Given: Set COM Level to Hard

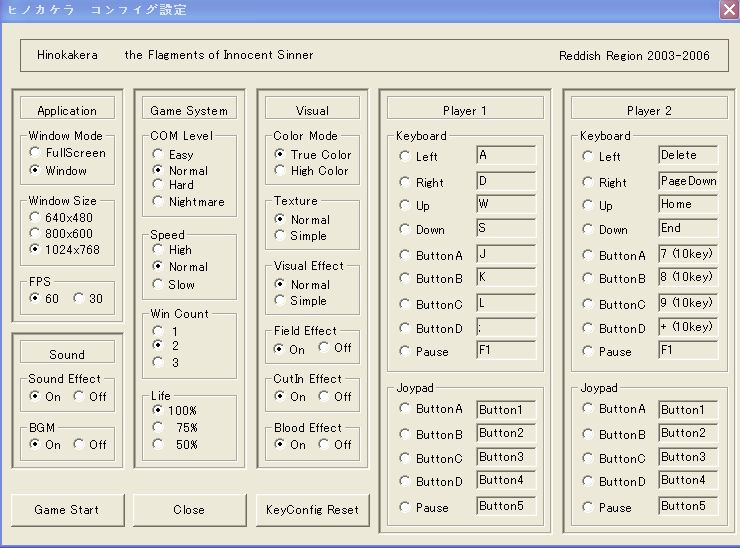Looking at the screenshot, I should [158, 184].
